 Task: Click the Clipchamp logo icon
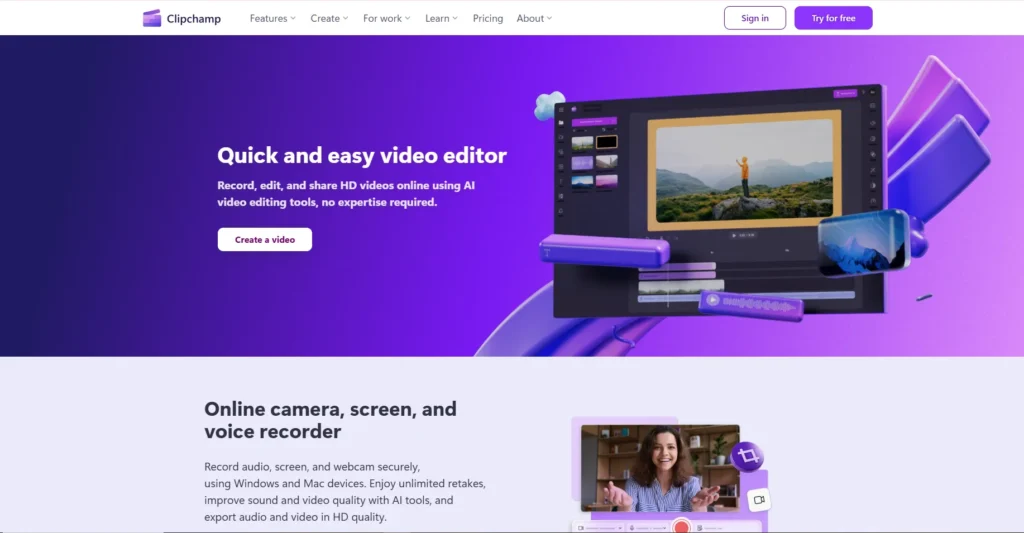[x=152, y=18]
